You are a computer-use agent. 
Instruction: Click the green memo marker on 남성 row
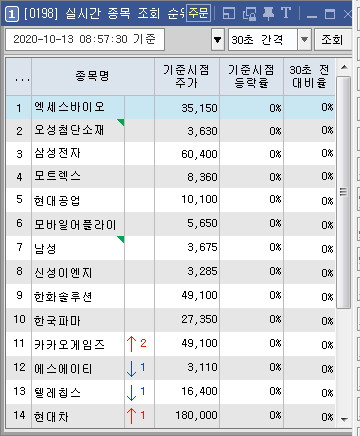(x=121, y=239)
